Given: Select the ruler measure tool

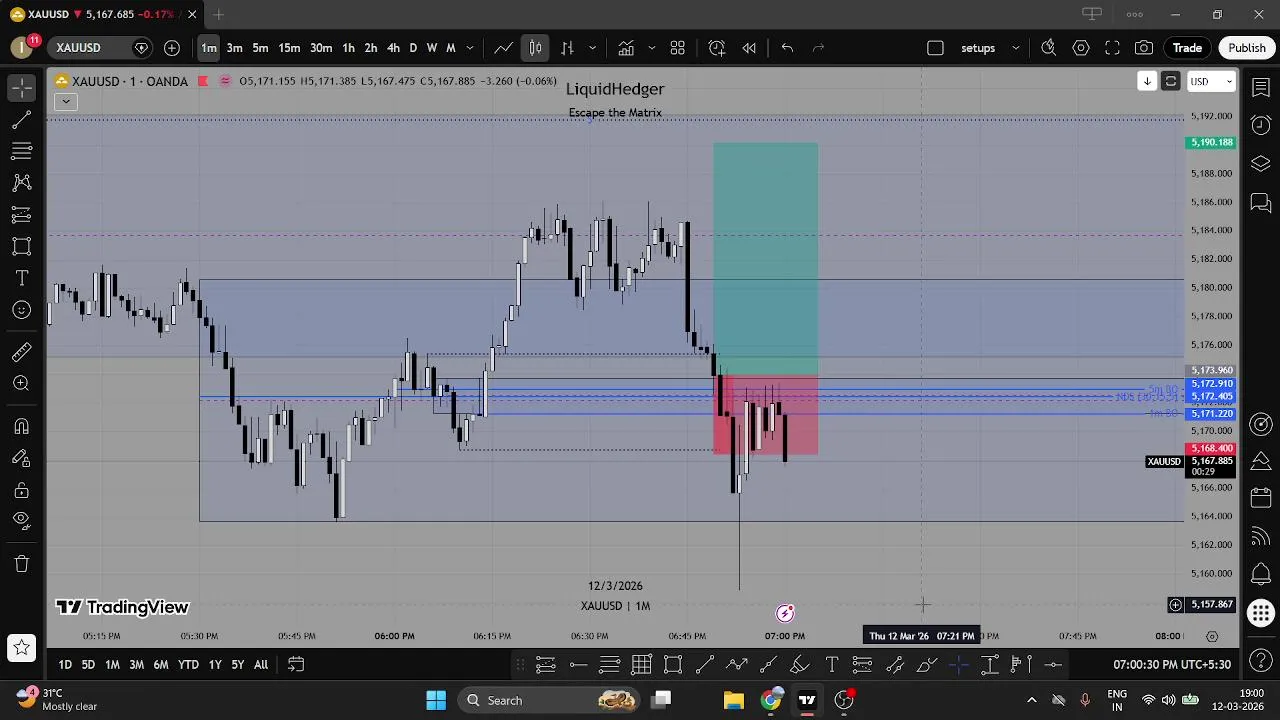Looking at the screenshot, I should pyautogui.click(x=21, y=352).
